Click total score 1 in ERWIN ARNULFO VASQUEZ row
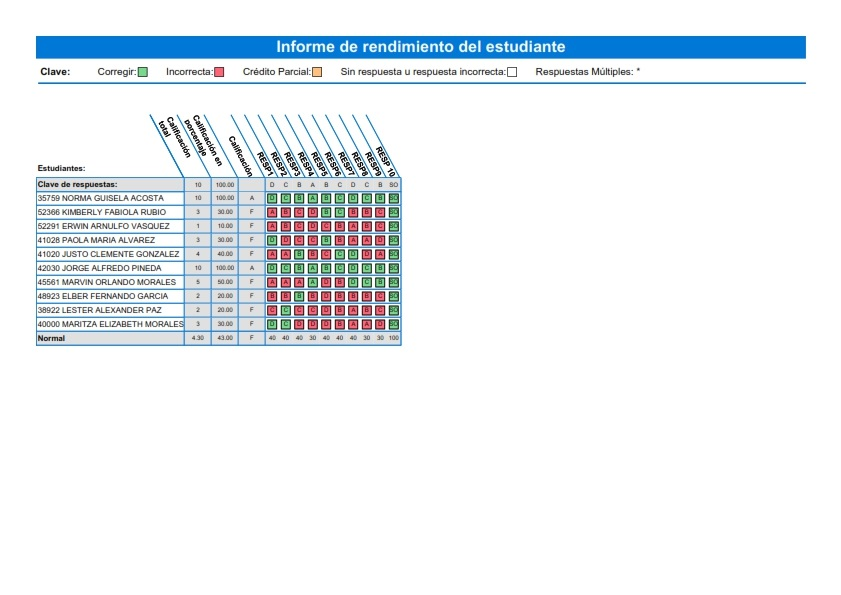The width and height of the screenshot is (841, 595). click(198, 226)
